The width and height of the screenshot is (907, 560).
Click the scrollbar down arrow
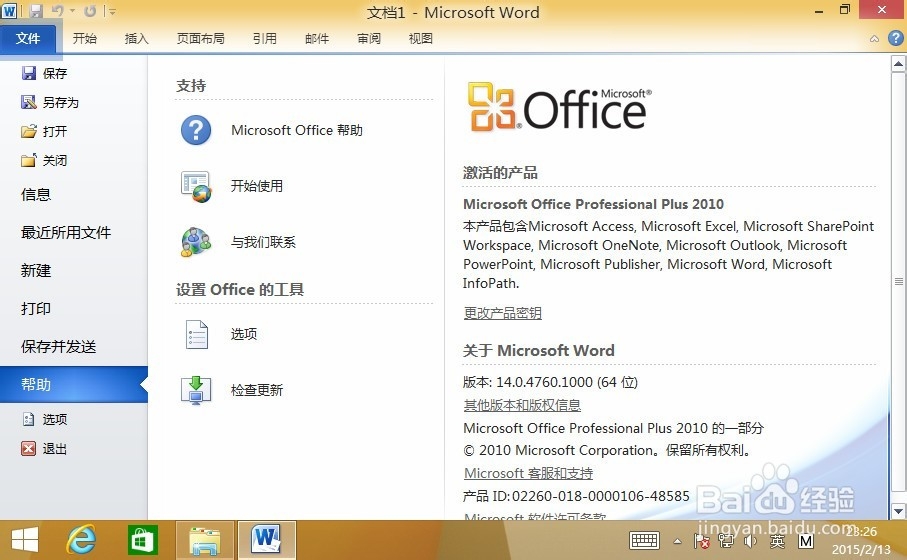click(x=898, y=511)
